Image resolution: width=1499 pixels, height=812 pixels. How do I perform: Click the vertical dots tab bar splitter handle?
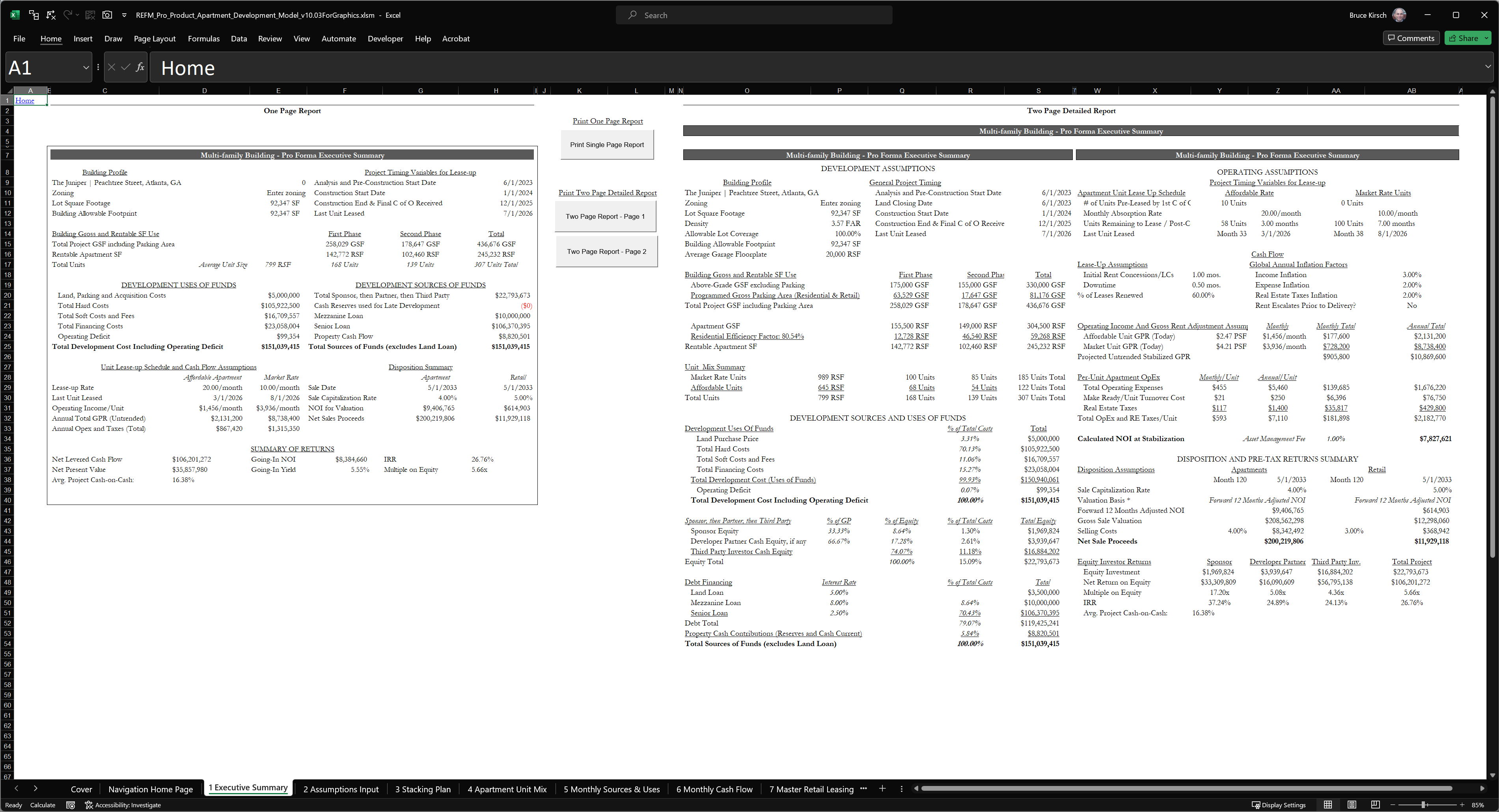point(901,789)
